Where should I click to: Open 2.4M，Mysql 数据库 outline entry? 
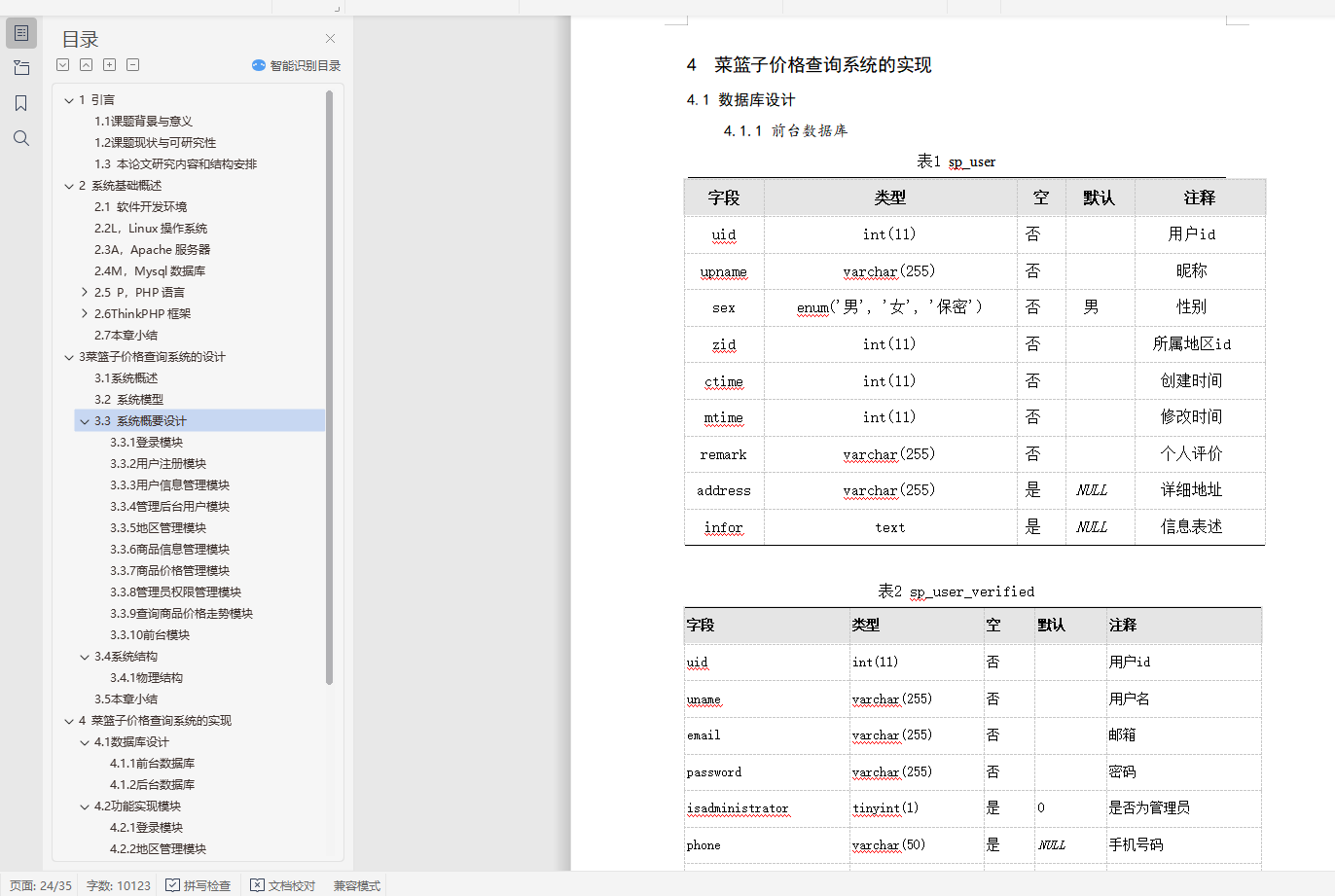tap(150, 271)
